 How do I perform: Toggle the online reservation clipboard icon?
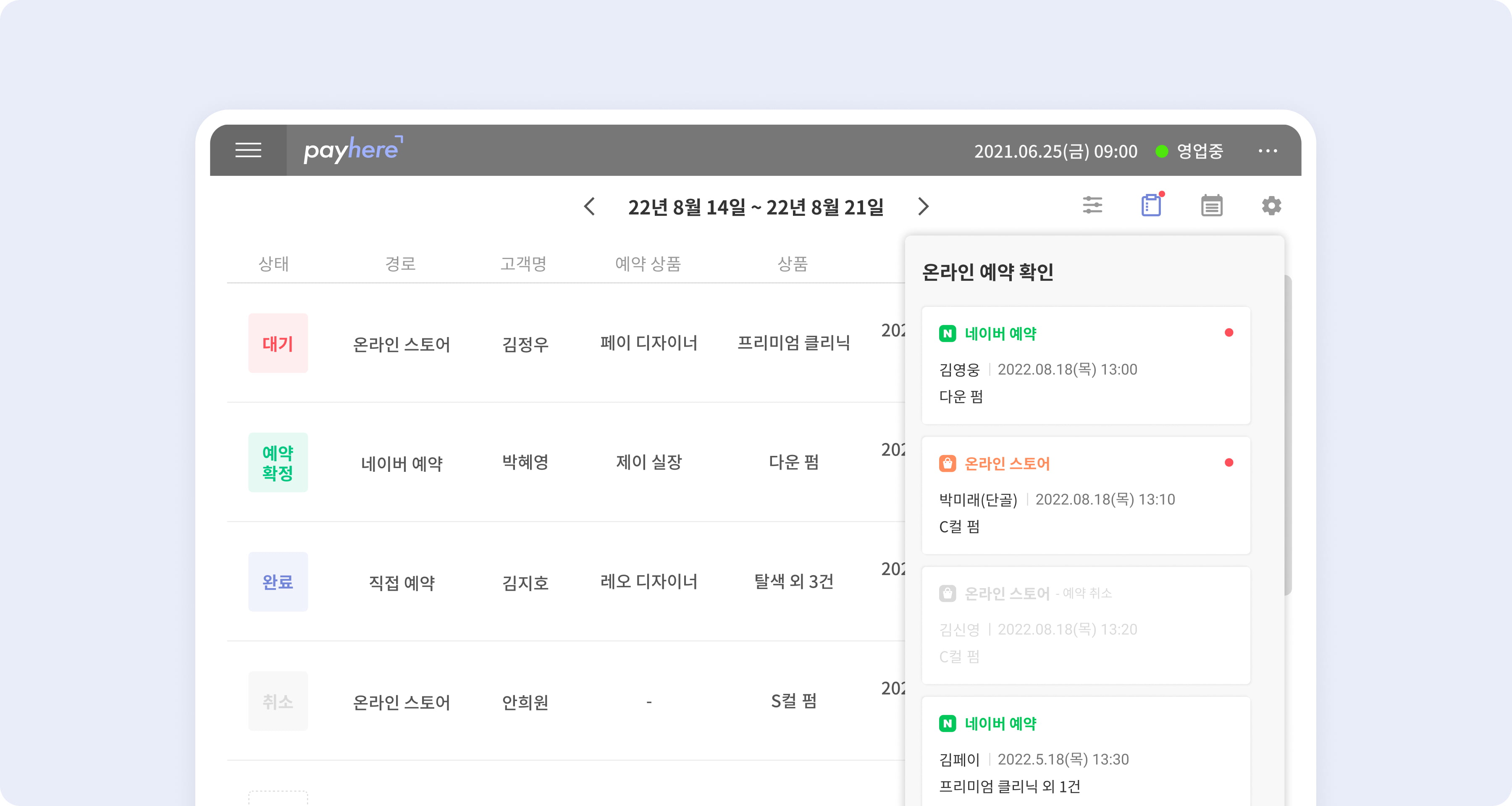point(1152,205)
